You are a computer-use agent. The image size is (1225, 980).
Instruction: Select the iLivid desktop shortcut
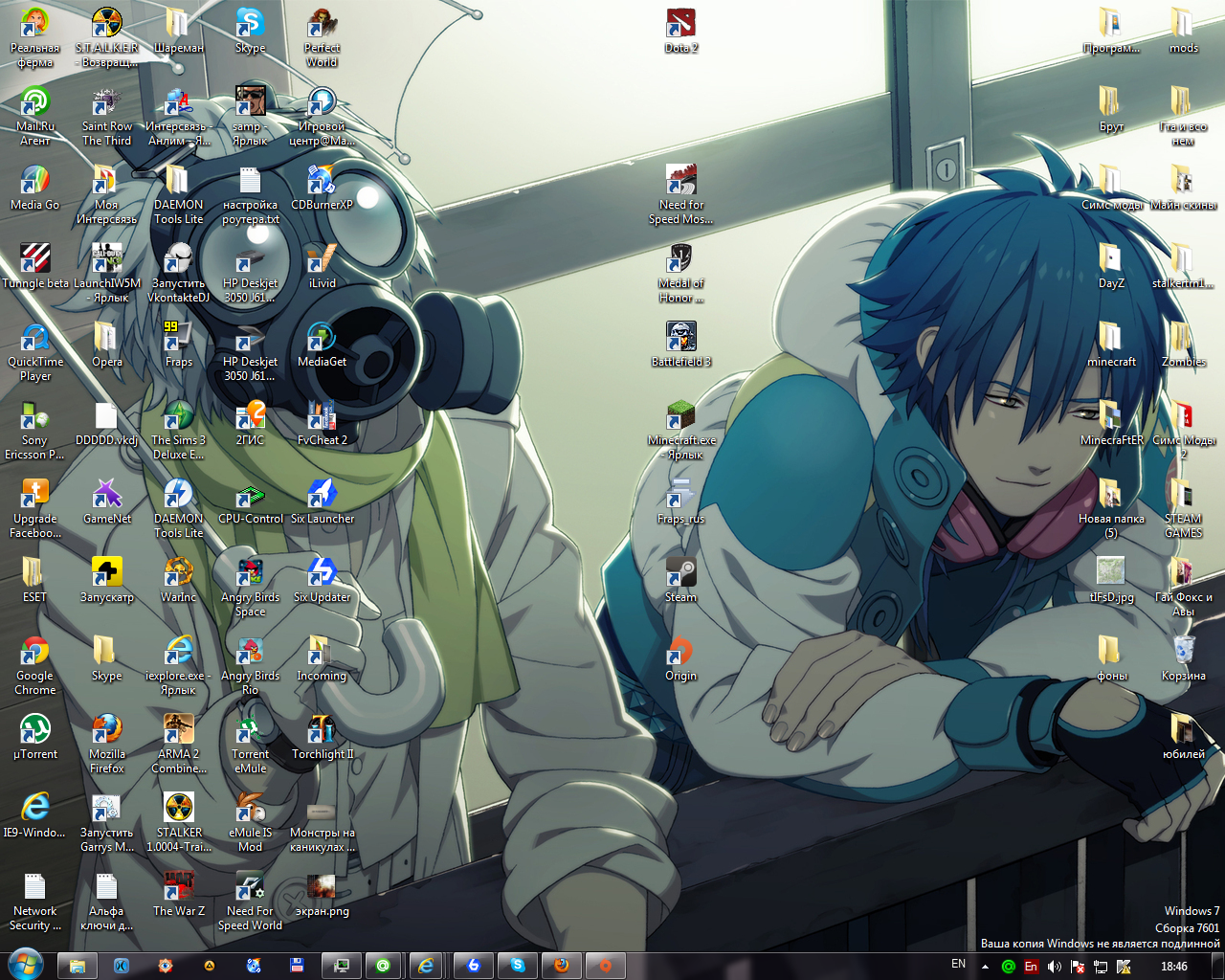[x=322, y=265]
